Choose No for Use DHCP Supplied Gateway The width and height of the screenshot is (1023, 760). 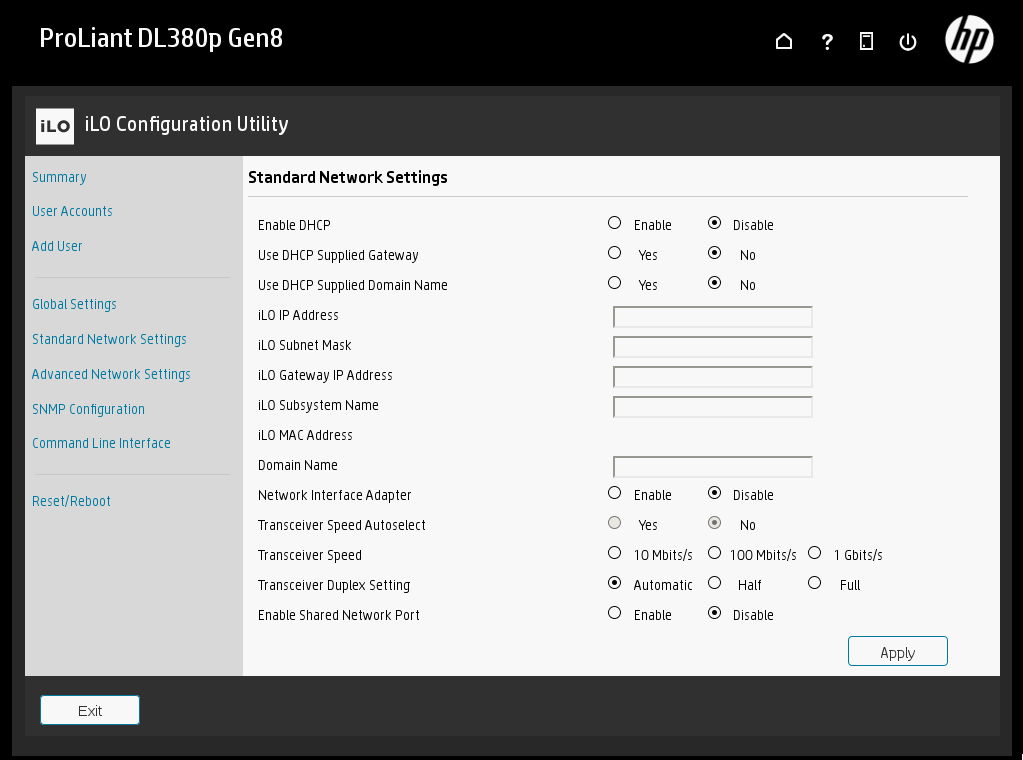point(714,253)
